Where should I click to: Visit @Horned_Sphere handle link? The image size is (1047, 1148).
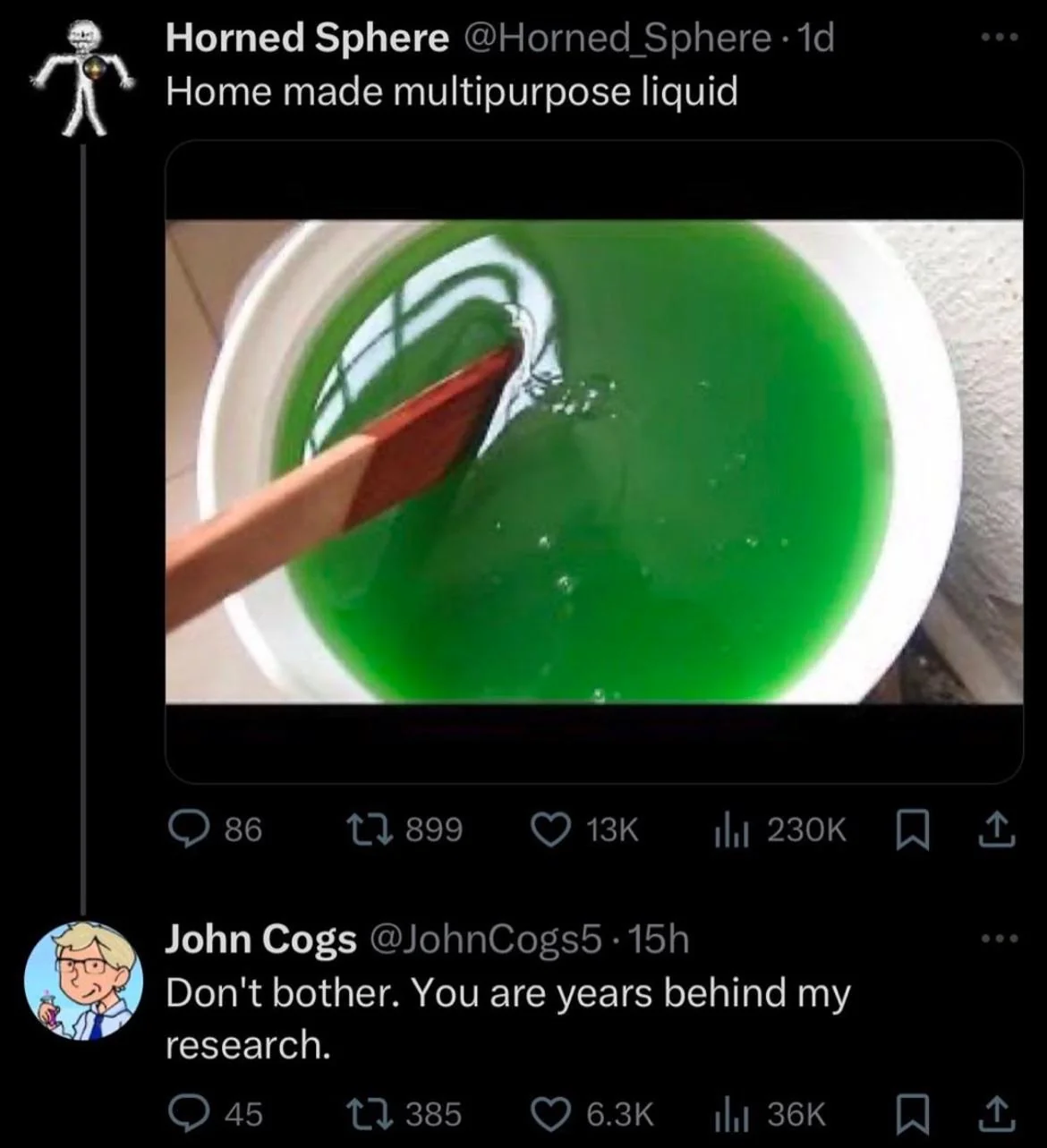pos(616,38)
